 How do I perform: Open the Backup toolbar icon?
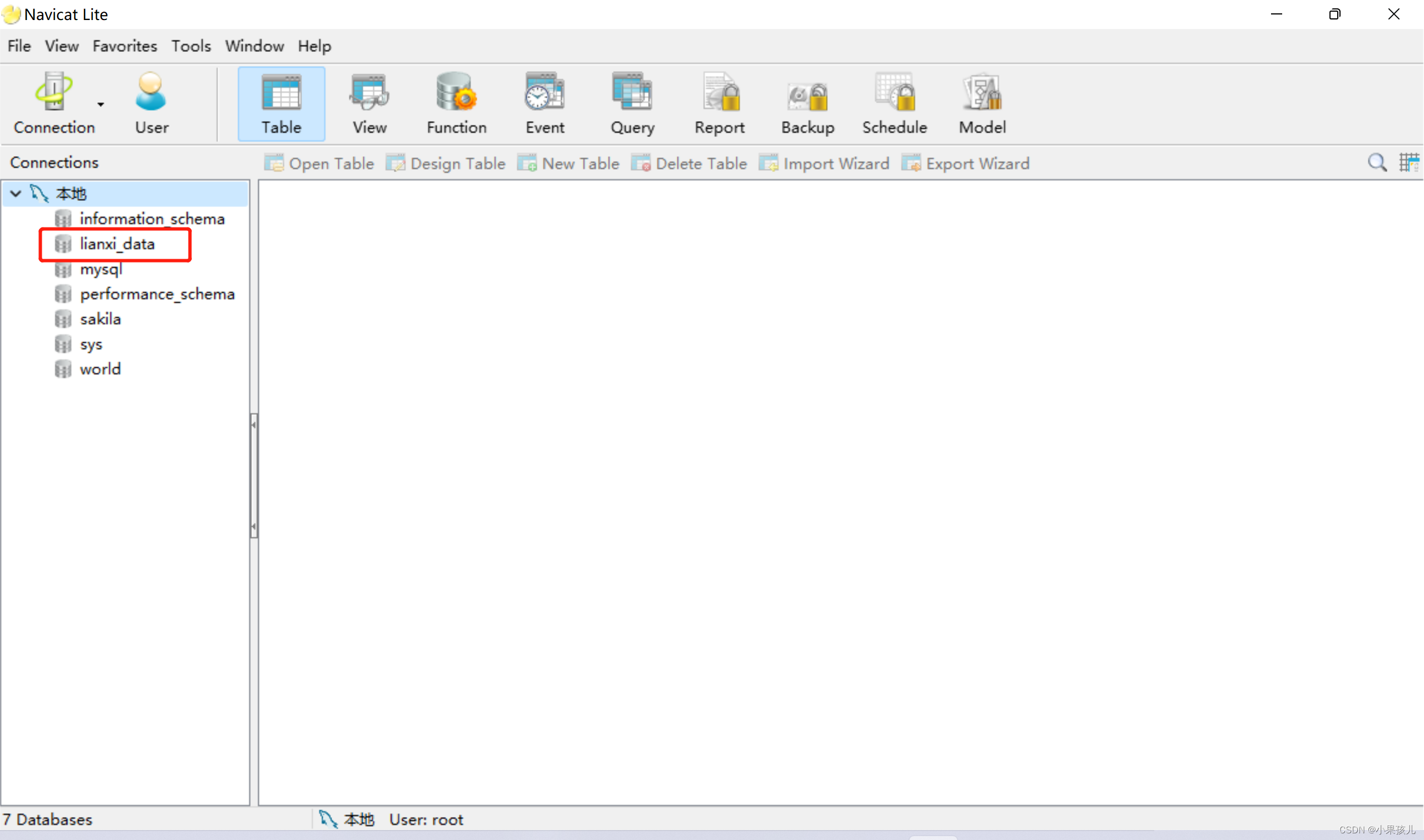808,103
